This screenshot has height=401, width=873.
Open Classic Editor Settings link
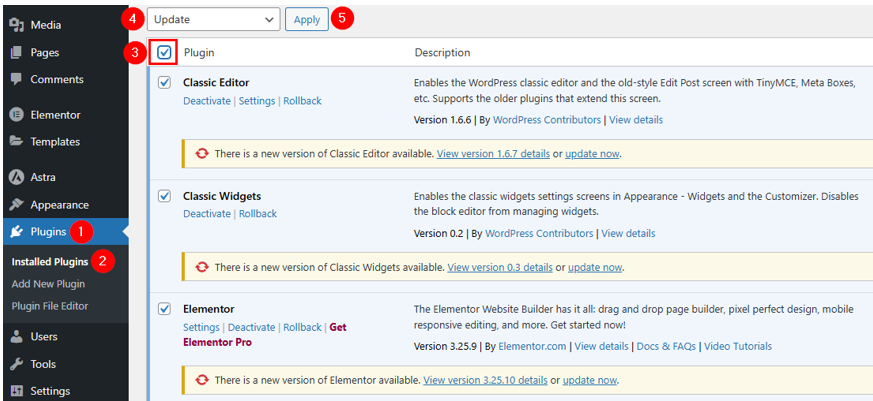pos(257,101)
